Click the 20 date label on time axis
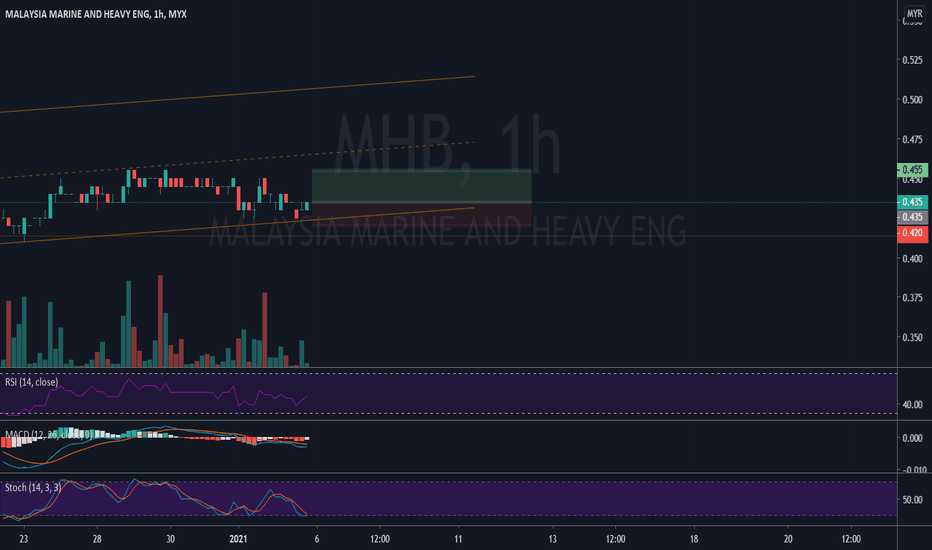Screen dimensions: 932x550 point(788,539)
